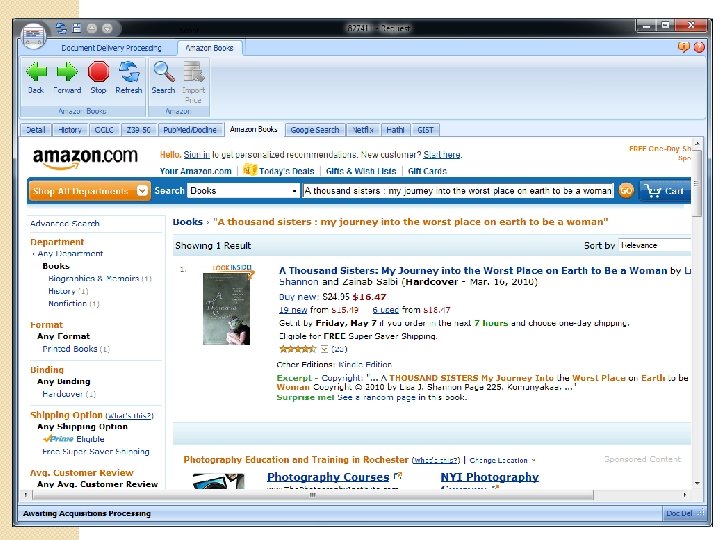Open the Sort by Relevance dropdown
Screen dimensions: 720x540
click(654, 245)
